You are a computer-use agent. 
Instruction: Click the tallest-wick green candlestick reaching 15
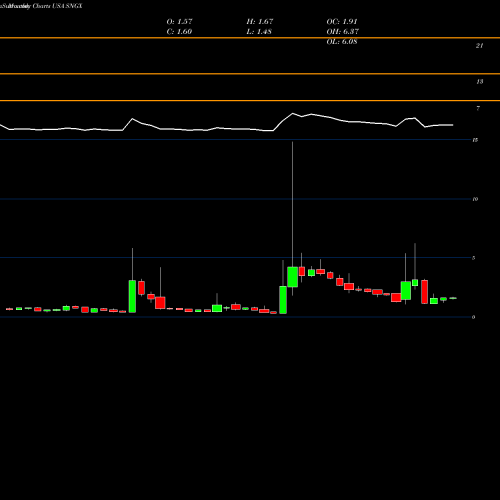pos(292,277)
